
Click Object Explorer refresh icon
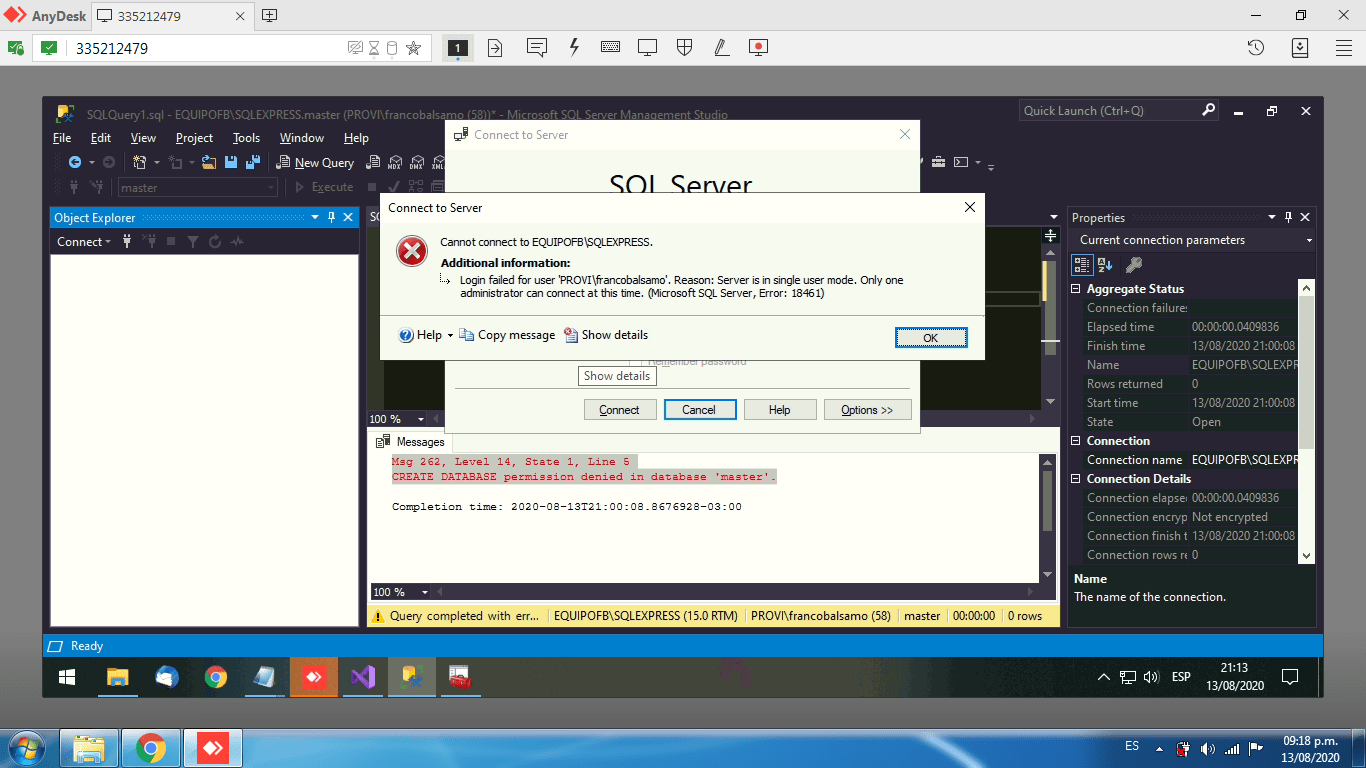pyautogui.click(x=214, y=241)
